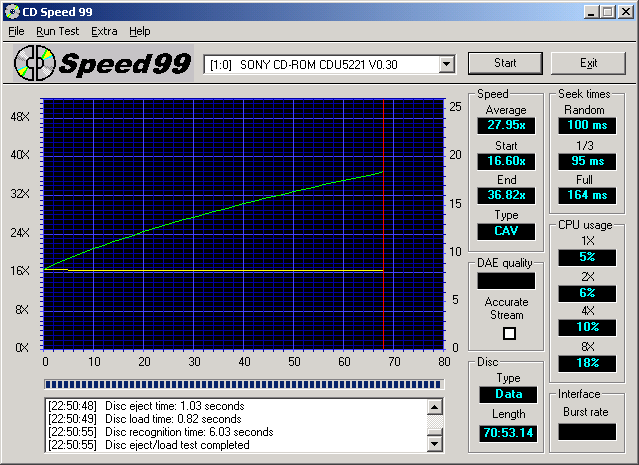Open the drive selection dropdown arrow
Screen dimensions: 639x465
(x=446, y=64)
